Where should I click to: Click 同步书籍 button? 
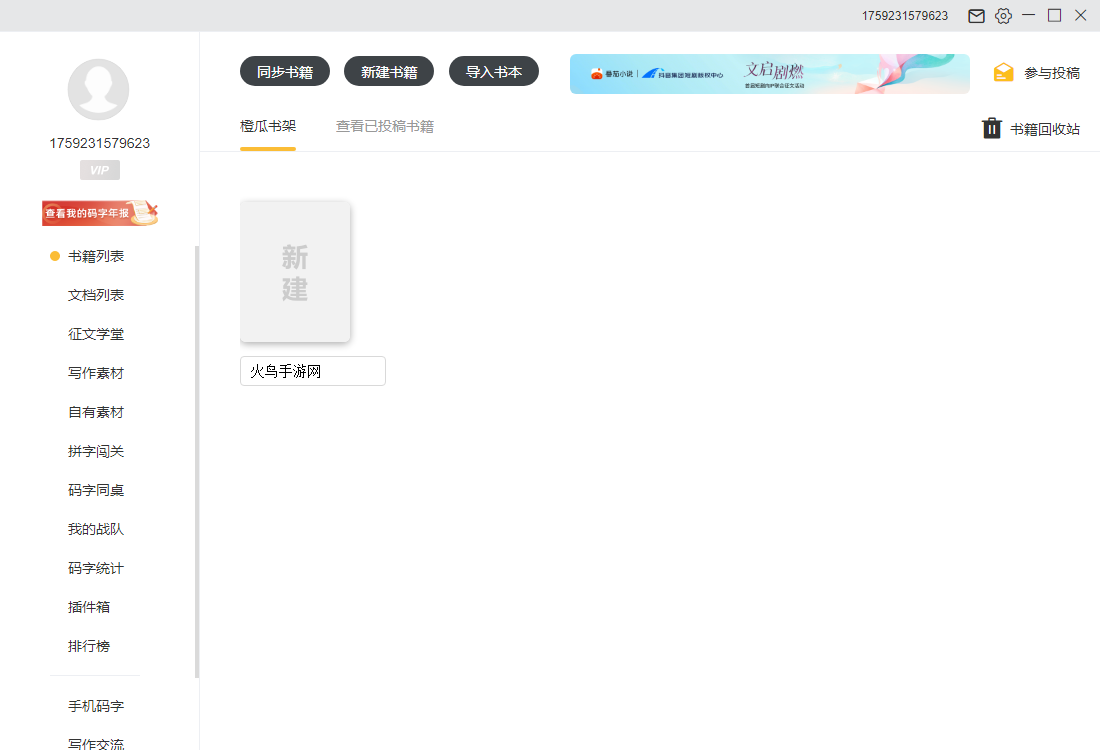(x=285, y=72)
